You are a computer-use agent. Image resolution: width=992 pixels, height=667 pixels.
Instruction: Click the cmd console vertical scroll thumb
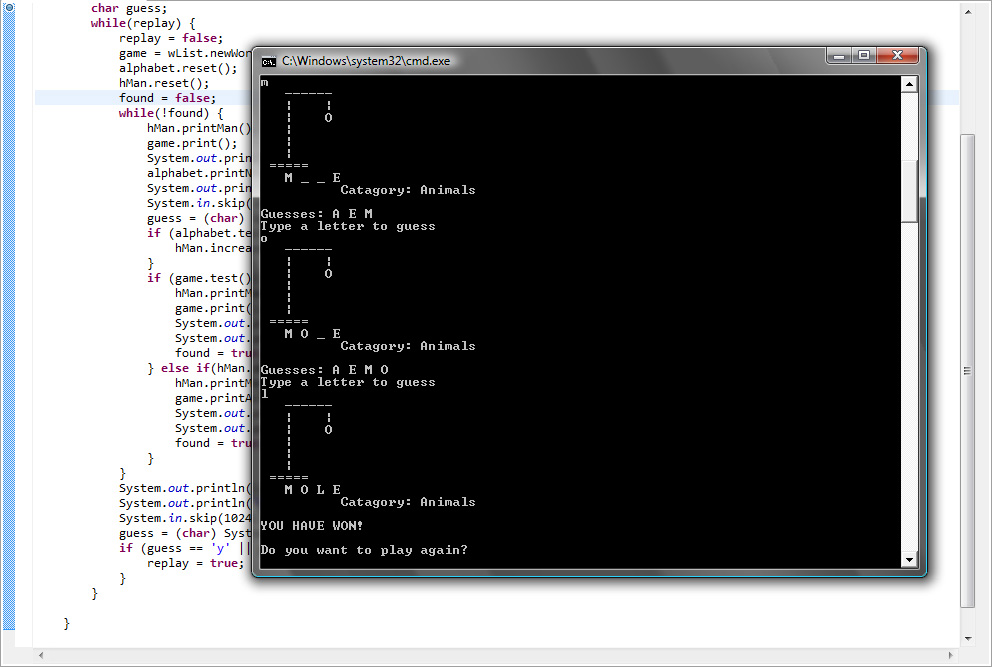tap(909, 190)
